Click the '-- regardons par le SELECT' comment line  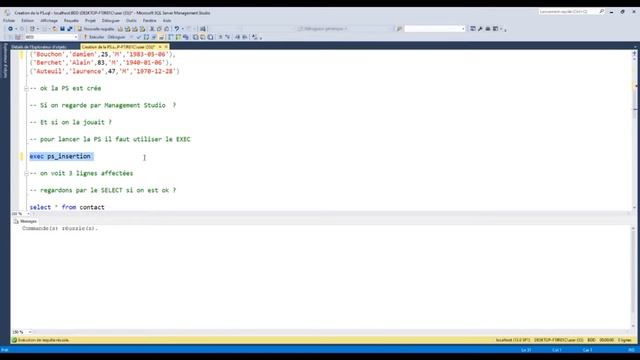point(103,190)
